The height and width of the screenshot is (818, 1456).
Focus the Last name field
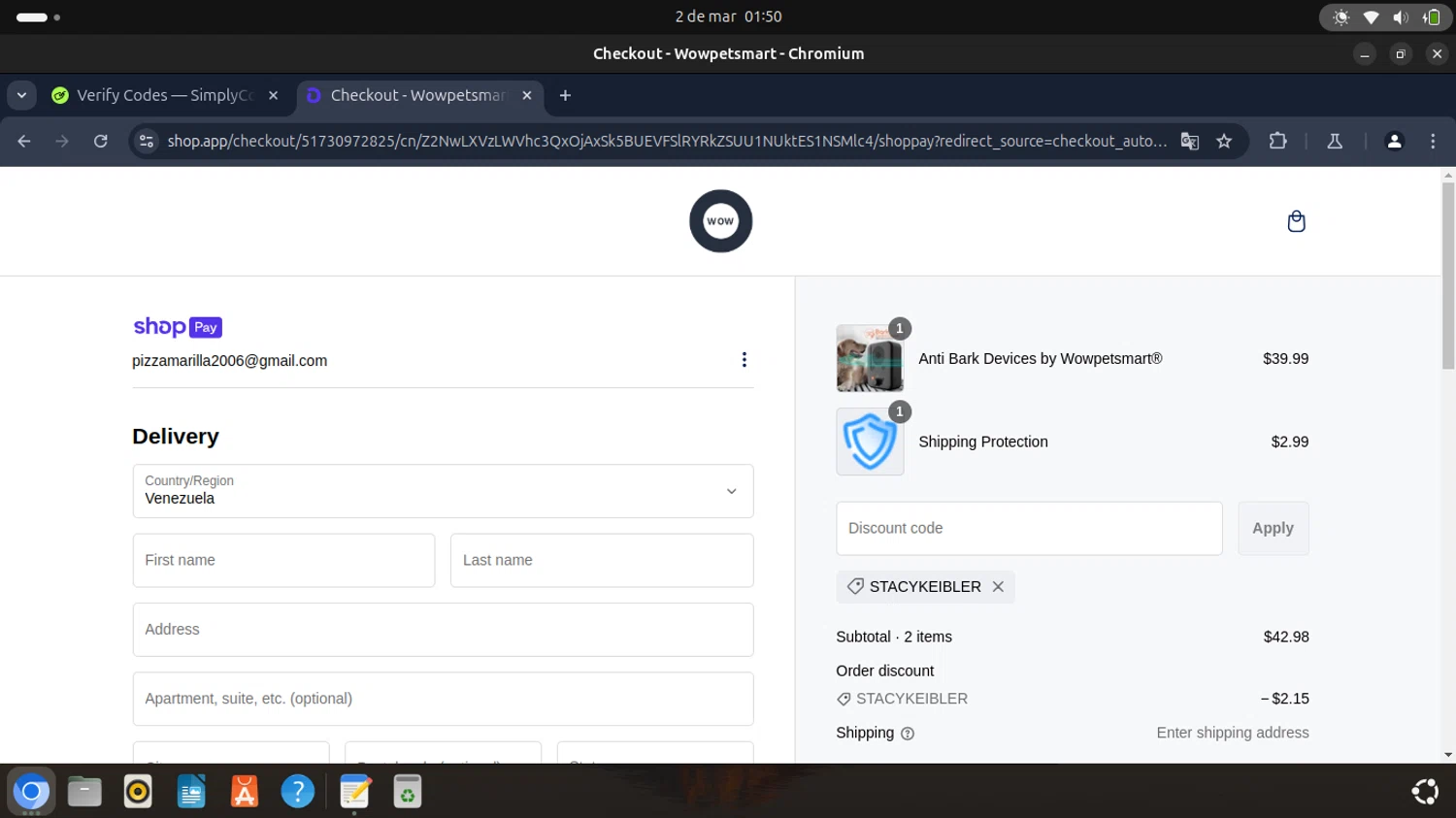point(602,560)
